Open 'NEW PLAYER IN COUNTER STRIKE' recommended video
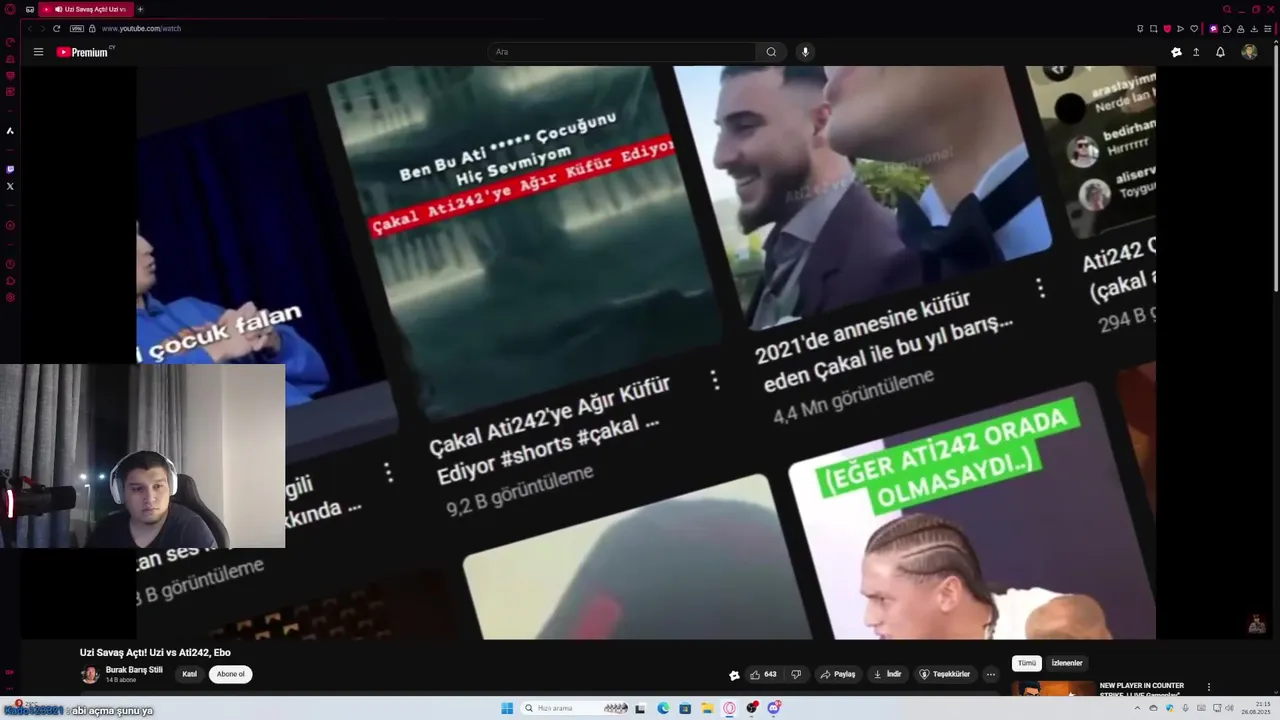Screen dimensions: 1280x720 click(1141, 689)
